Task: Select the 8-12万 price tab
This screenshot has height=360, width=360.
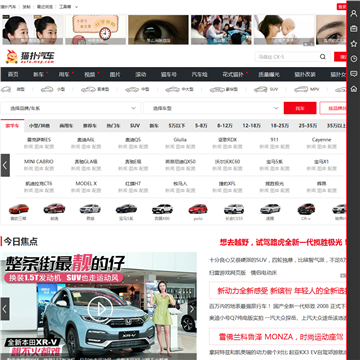Action: pos(225,126)
